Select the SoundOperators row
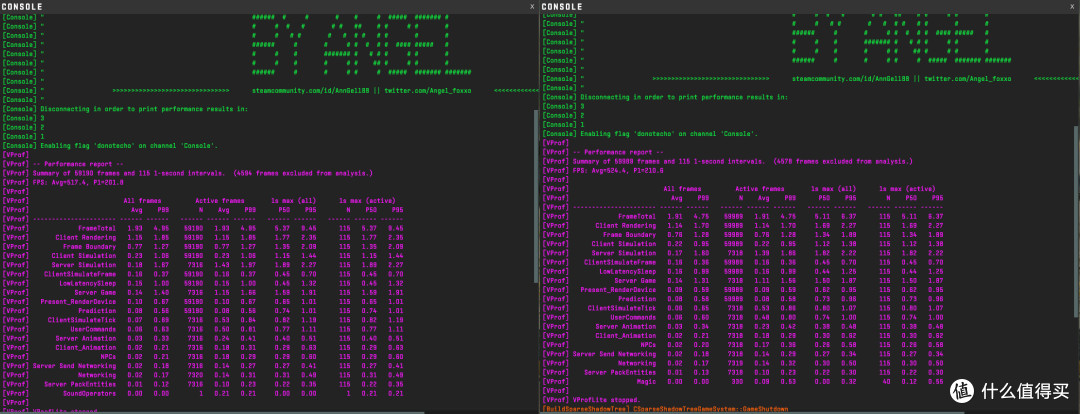The image size is (1080, 414). click(203, 393)
